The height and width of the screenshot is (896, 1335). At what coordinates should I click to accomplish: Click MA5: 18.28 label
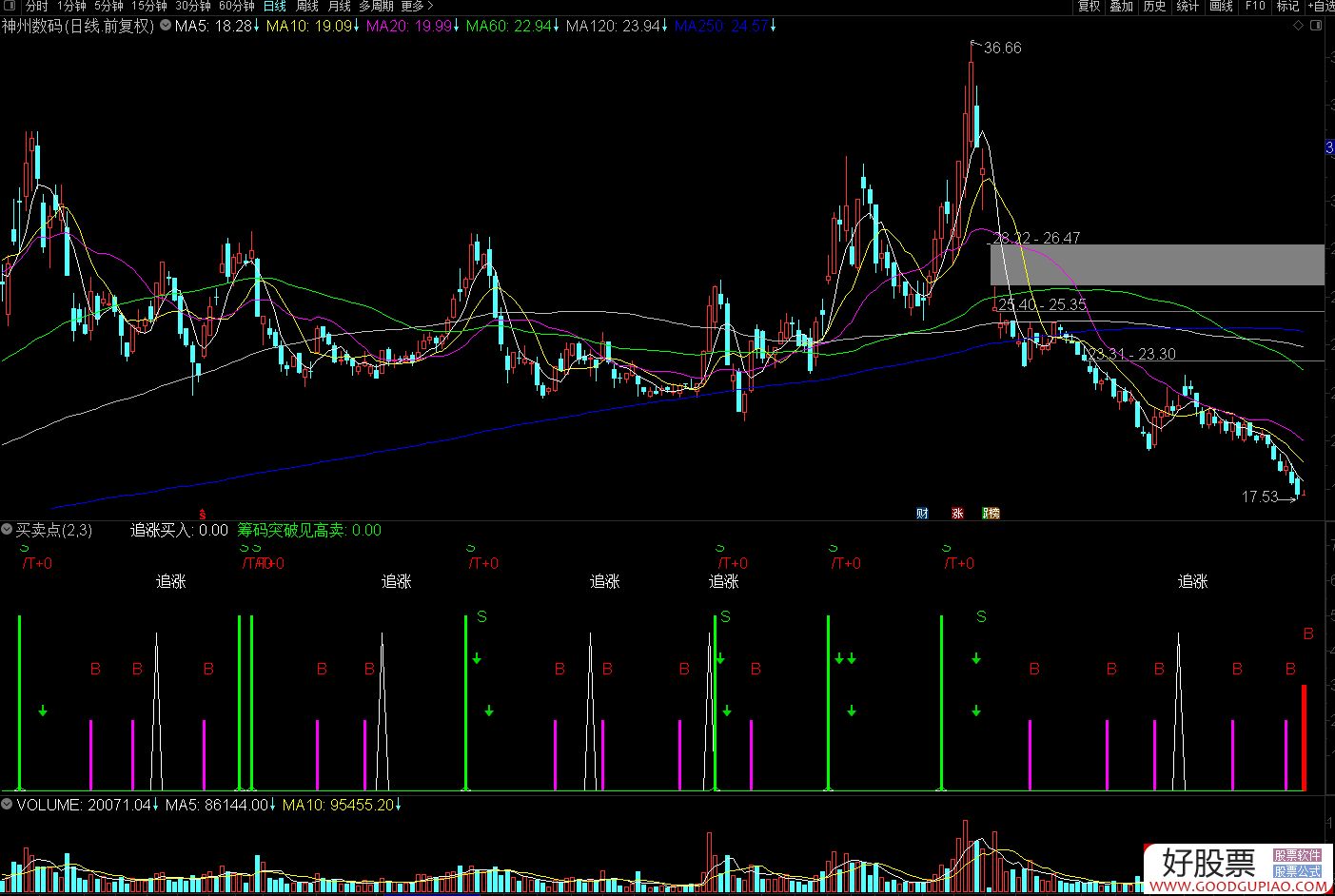coord(213,26)
